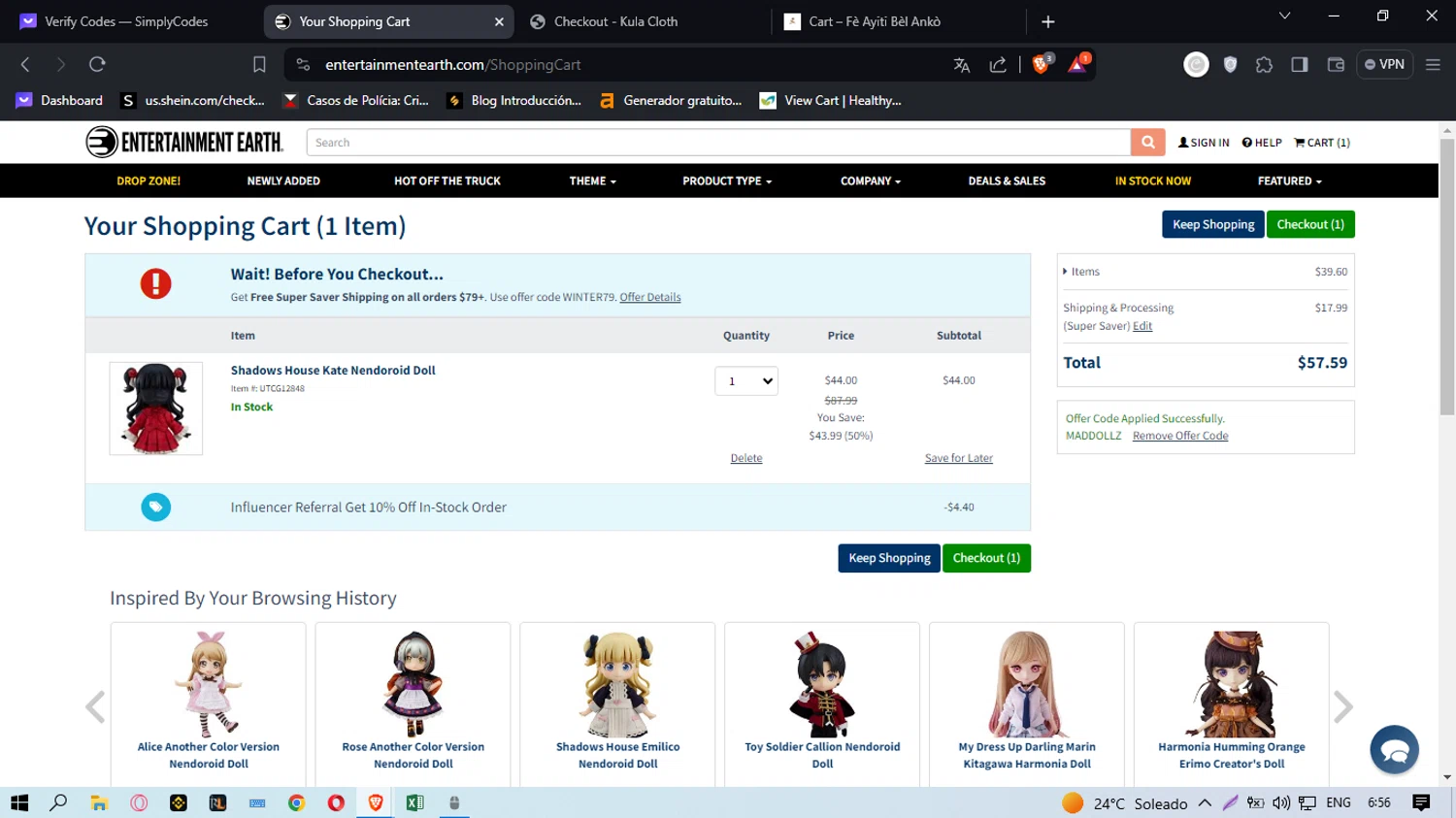The image size is (1456, 818).
Task: Click the bottom Keep Shopping button below cart
Action: coord(889,558)
